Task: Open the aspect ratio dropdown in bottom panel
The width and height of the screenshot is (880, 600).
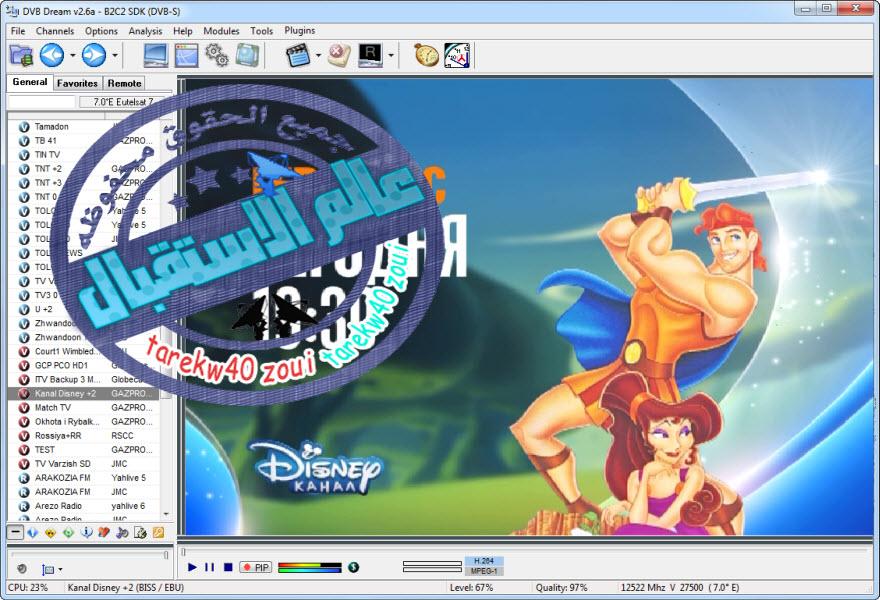Action: (x=52, y=570)
